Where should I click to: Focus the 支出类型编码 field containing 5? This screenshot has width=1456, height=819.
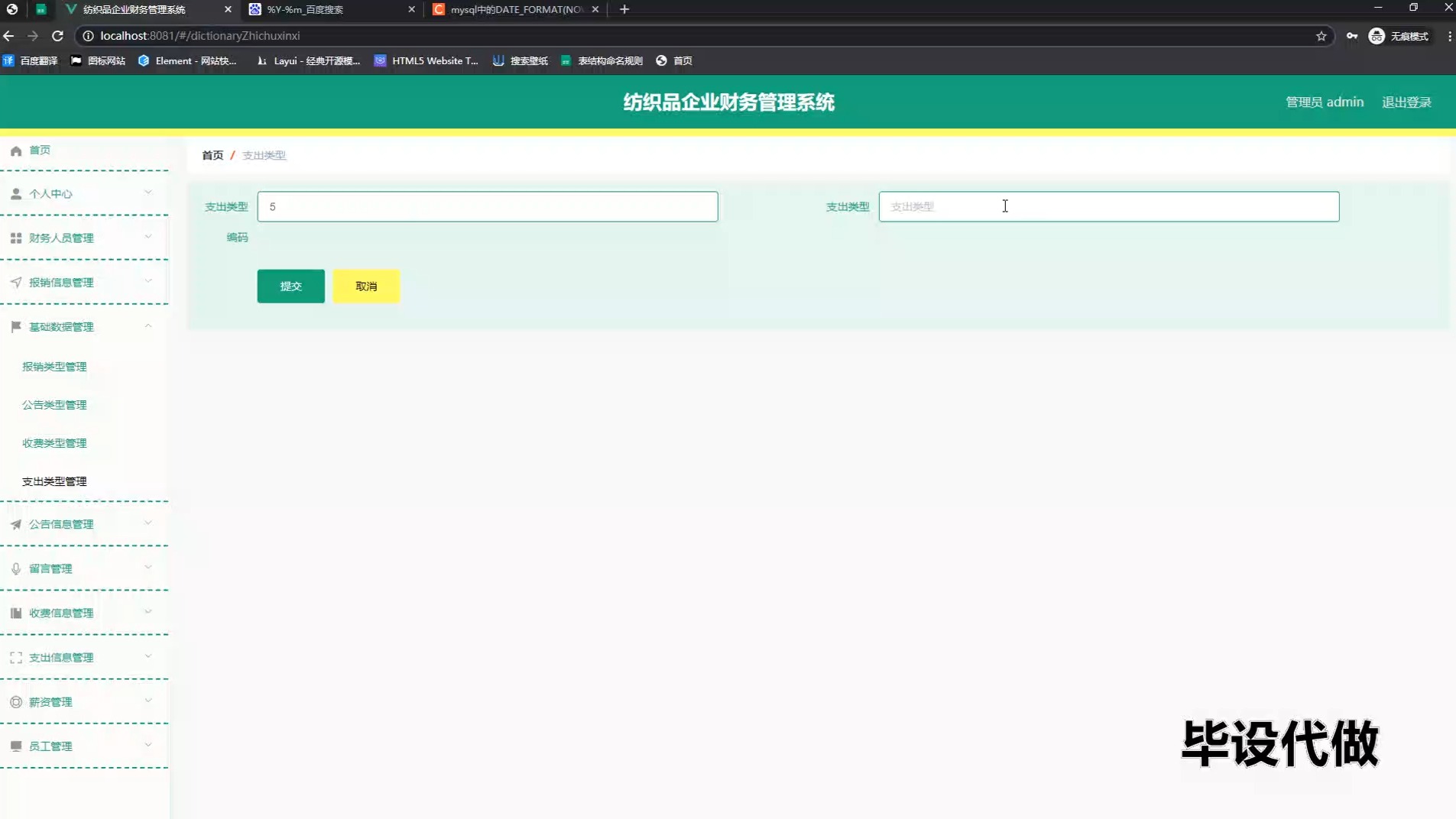coord(488,206)
